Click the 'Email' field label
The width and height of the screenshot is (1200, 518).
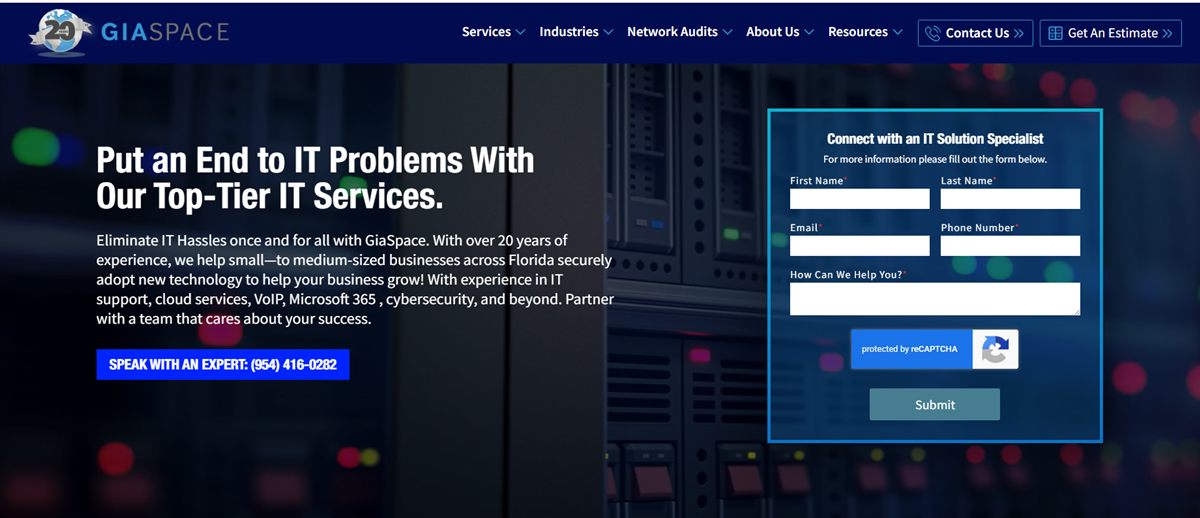pyautogui.click(x=804, y=228)
